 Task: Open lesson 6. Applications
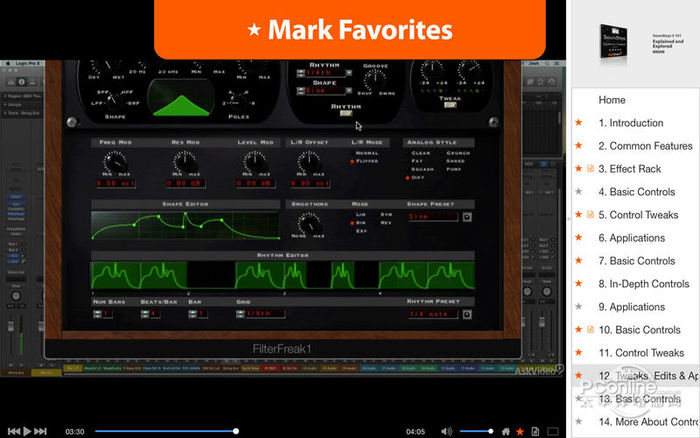[632, 238]
